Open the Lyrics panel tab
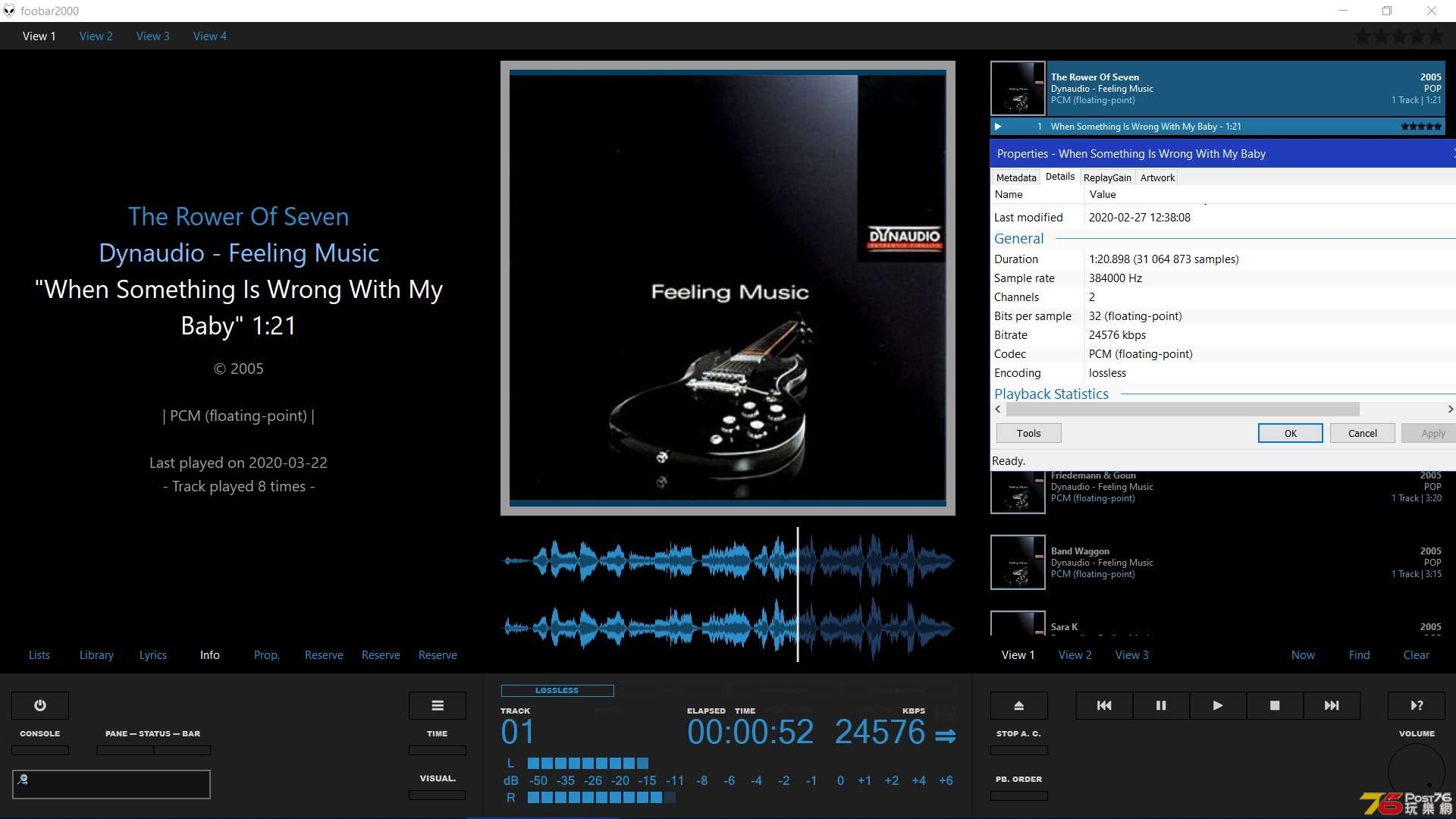Screen dimensions: 1456x819 click(152, 655)
